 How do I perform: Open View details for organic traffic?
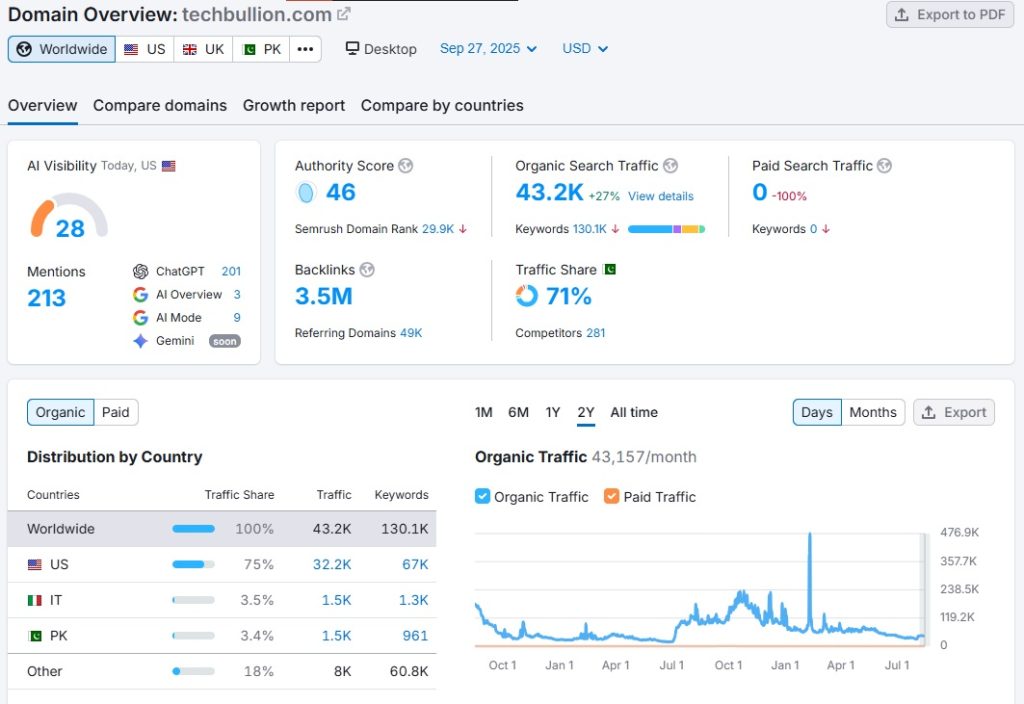click(x=661, y=196)
